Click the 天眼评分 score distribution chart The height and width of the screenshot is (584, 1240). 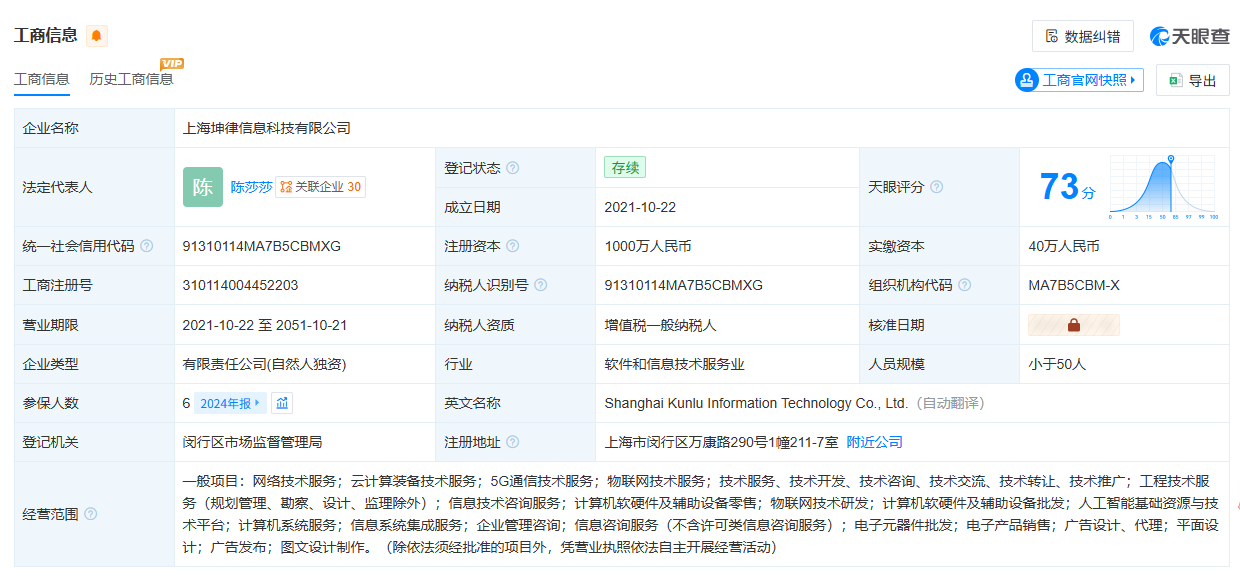tap(1163, 187)
